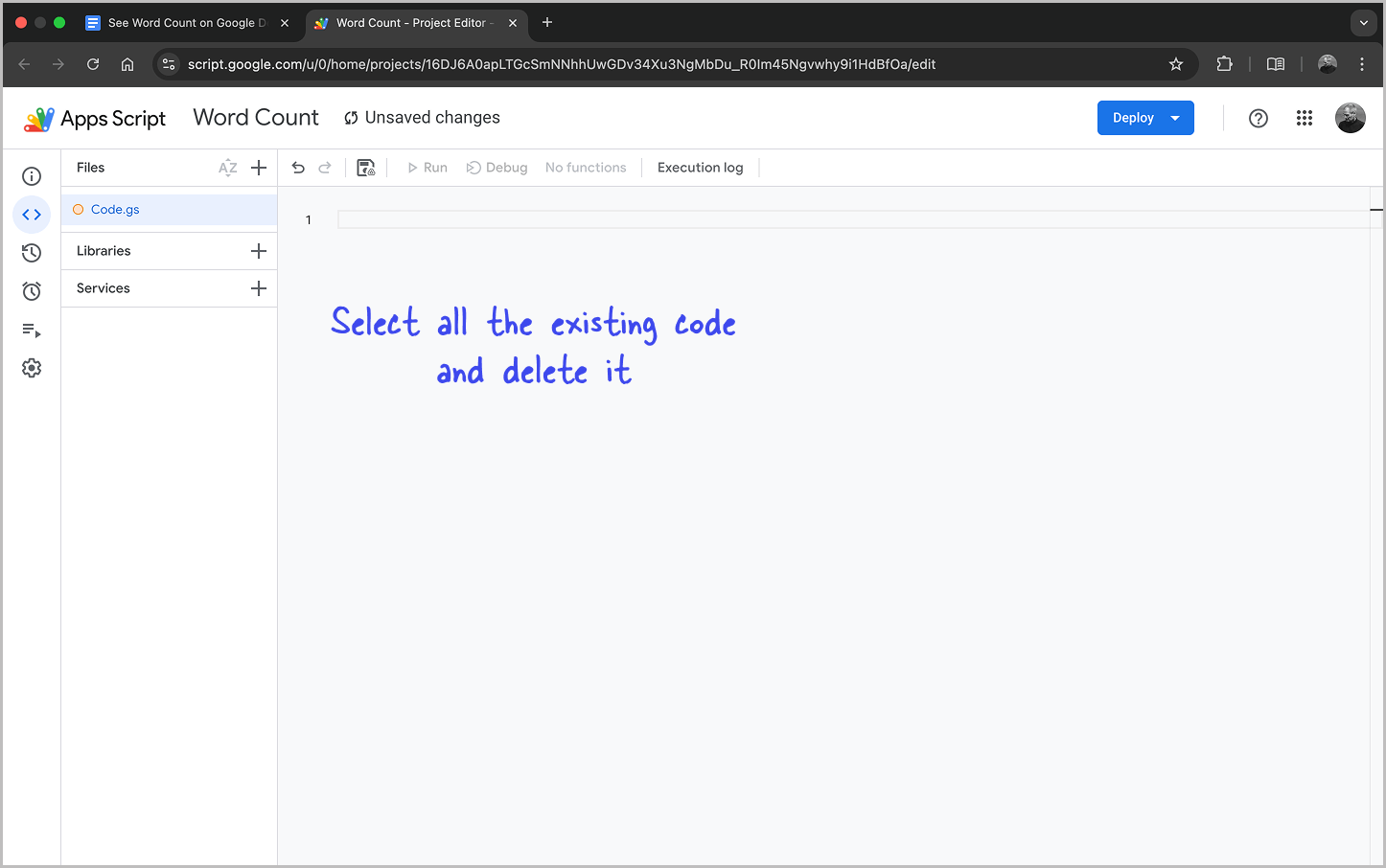This screenshot has width=1386, height=868.
Task: Select the Editor code icon
Action: pos(32,215)
